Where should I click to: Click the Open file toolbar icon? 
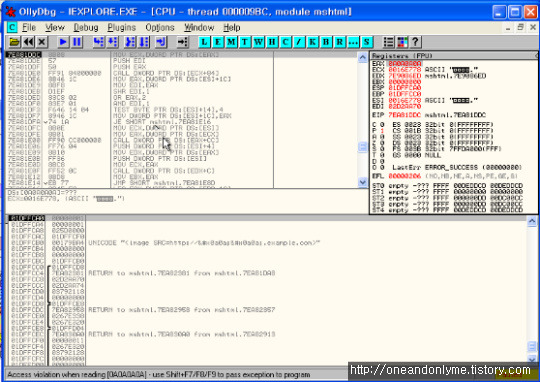tap(14, 42)
